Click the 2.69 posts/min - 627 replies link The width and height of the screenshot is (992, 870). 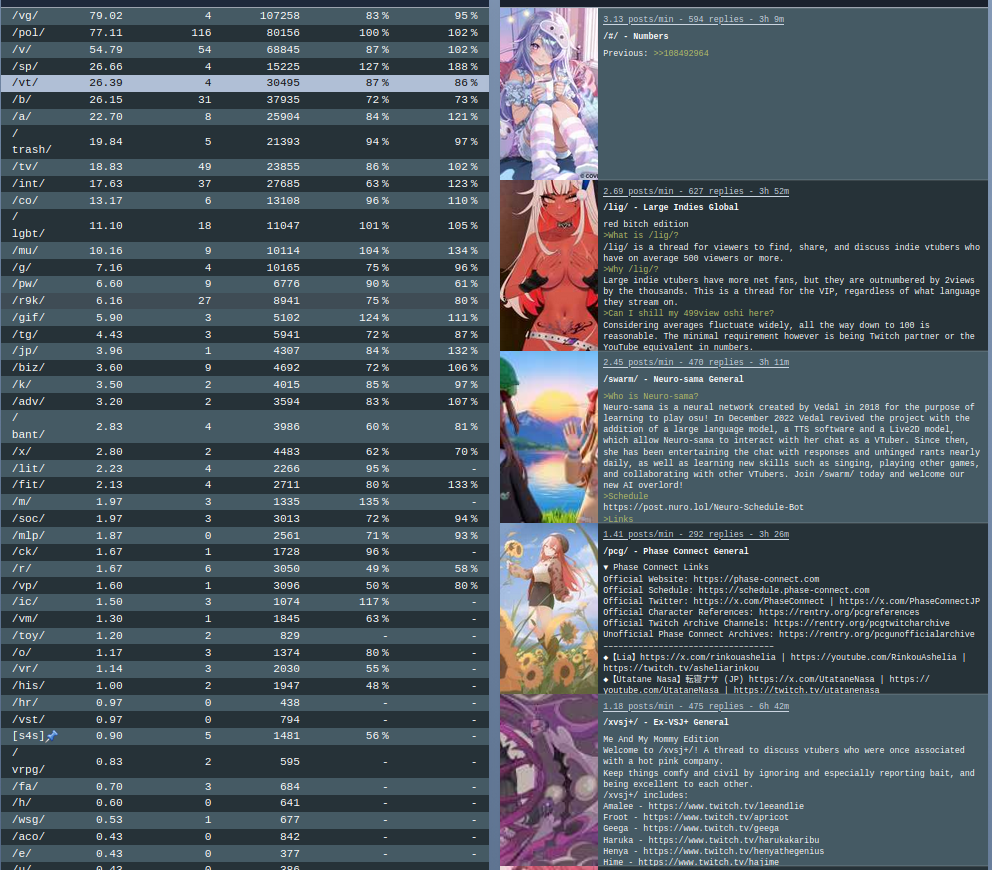[696, 191]
